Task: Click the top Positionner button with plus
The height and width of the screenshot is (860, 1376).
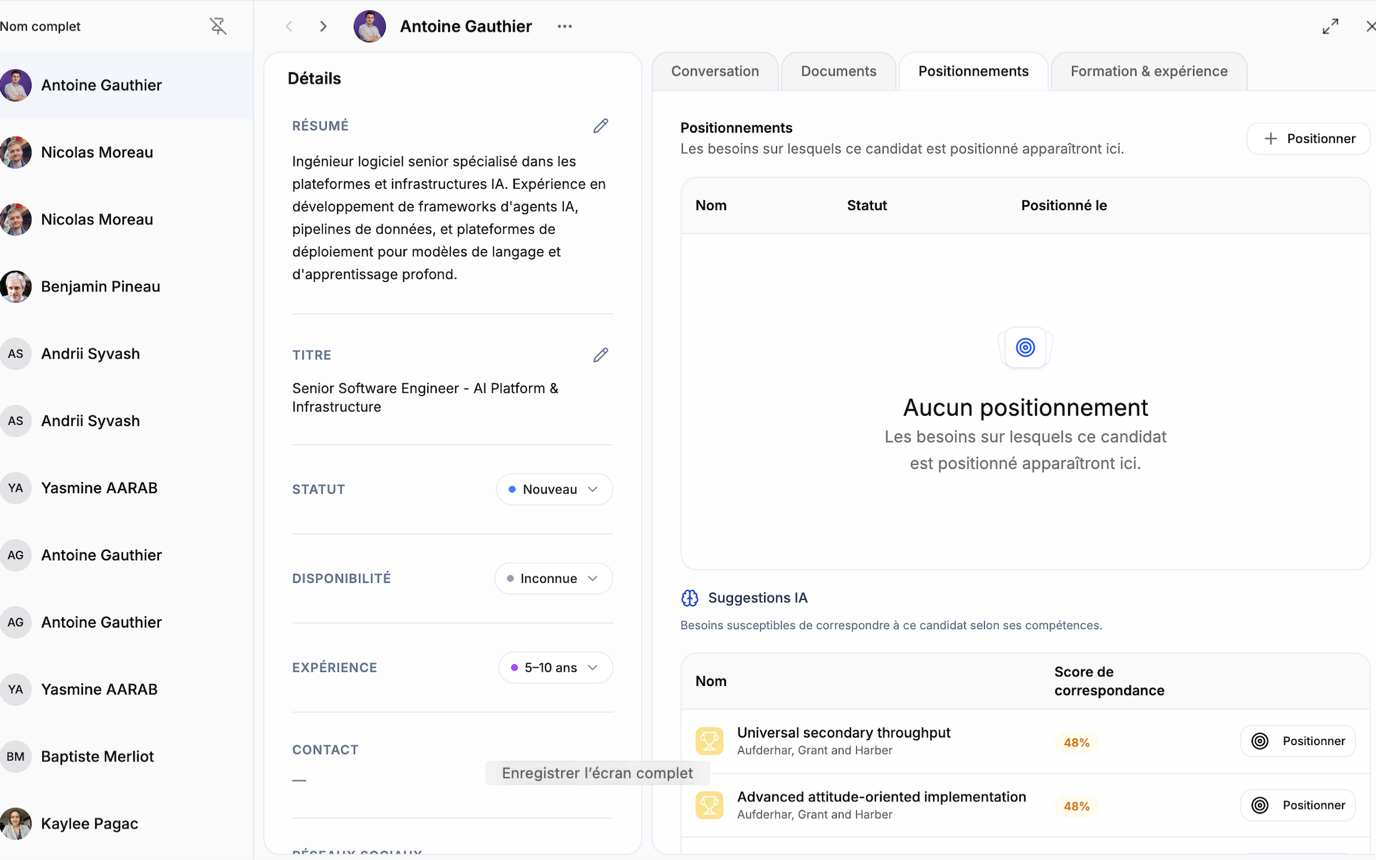Action: pos(1308,139)
